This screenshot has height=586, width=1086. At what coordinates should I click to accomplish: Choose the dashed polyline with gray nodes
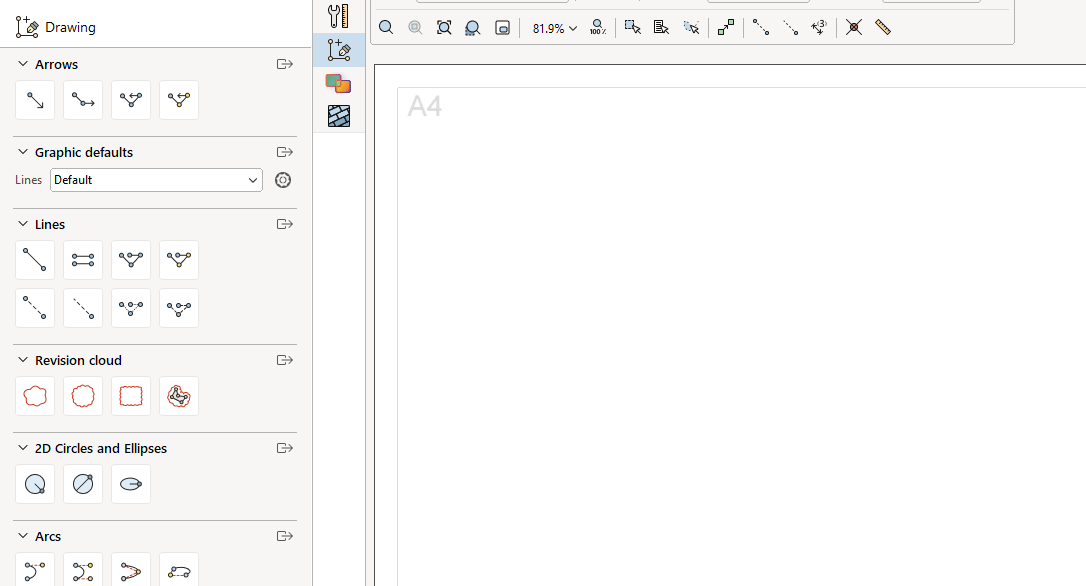point(131,308)
